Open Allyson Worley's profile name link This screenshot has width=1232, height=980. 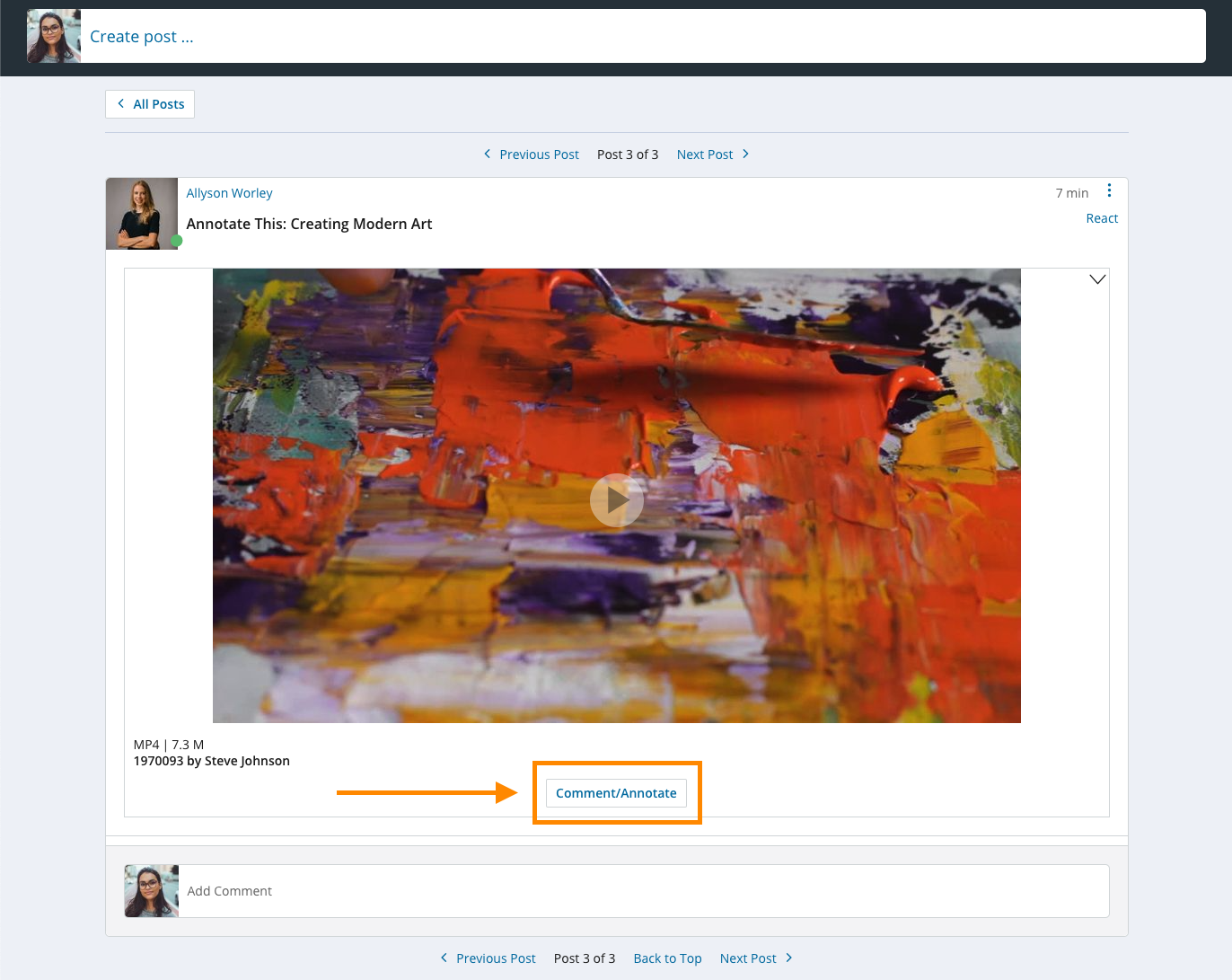229,193
